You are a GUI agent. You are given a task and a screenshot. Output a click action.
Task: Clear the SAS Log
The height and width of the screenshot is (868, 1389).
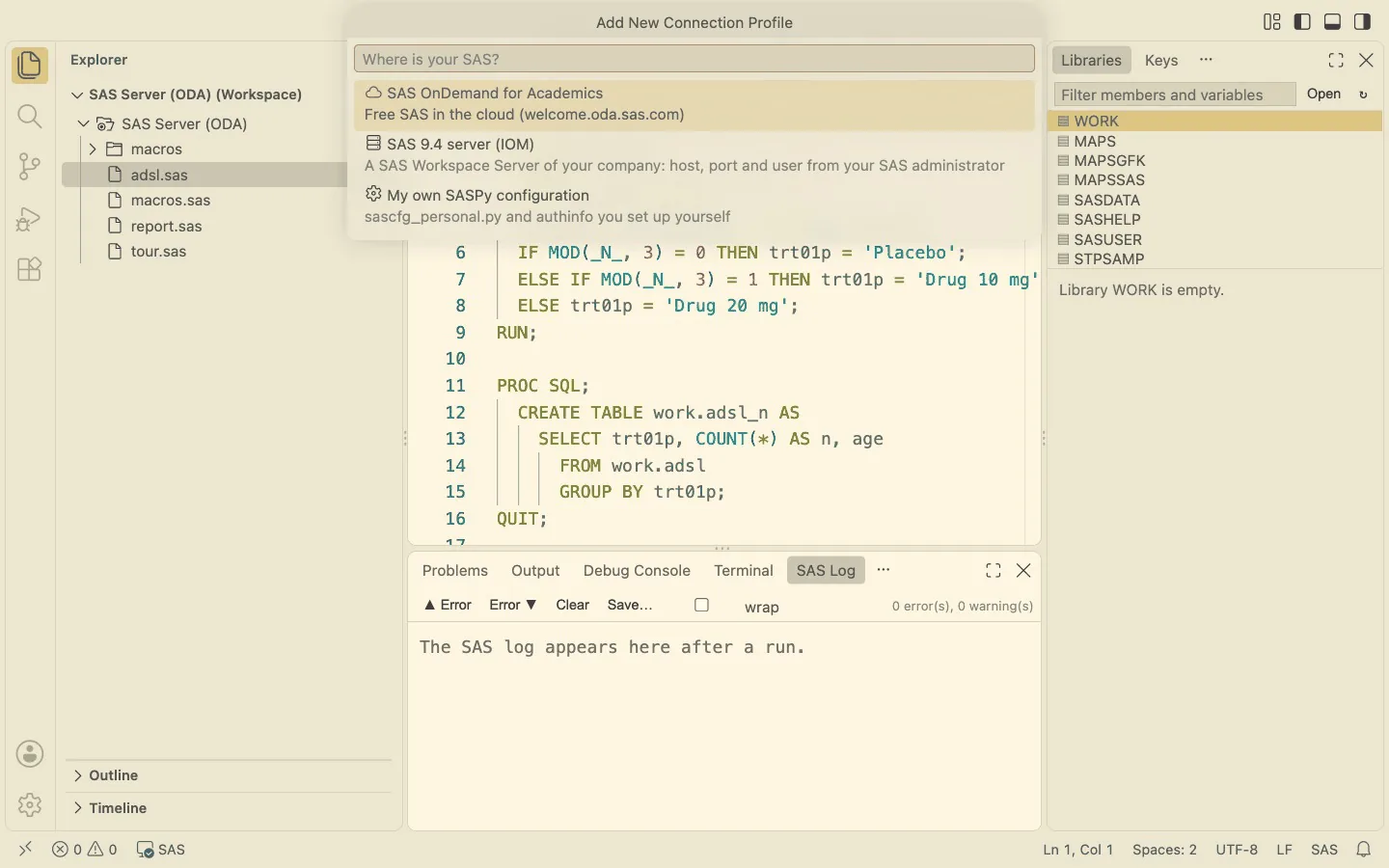(x=572, y=605)
